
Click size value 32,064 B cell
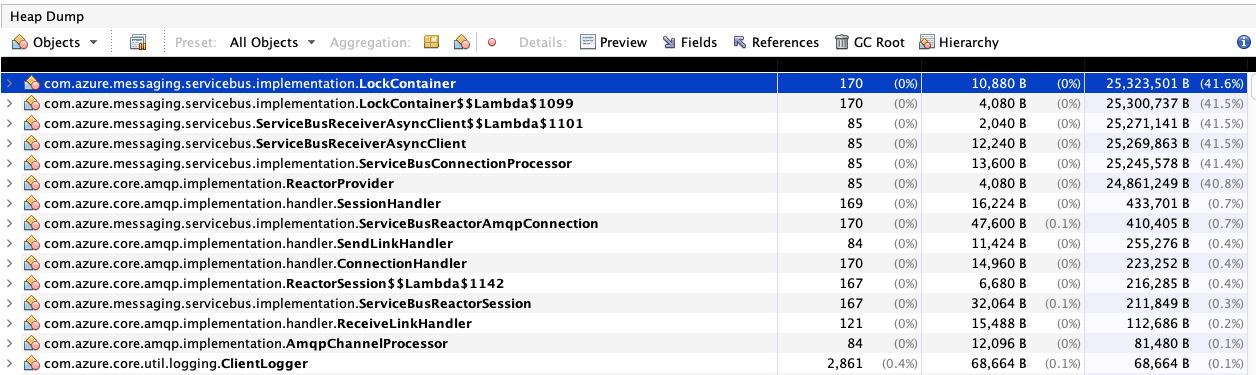(999, 304)
